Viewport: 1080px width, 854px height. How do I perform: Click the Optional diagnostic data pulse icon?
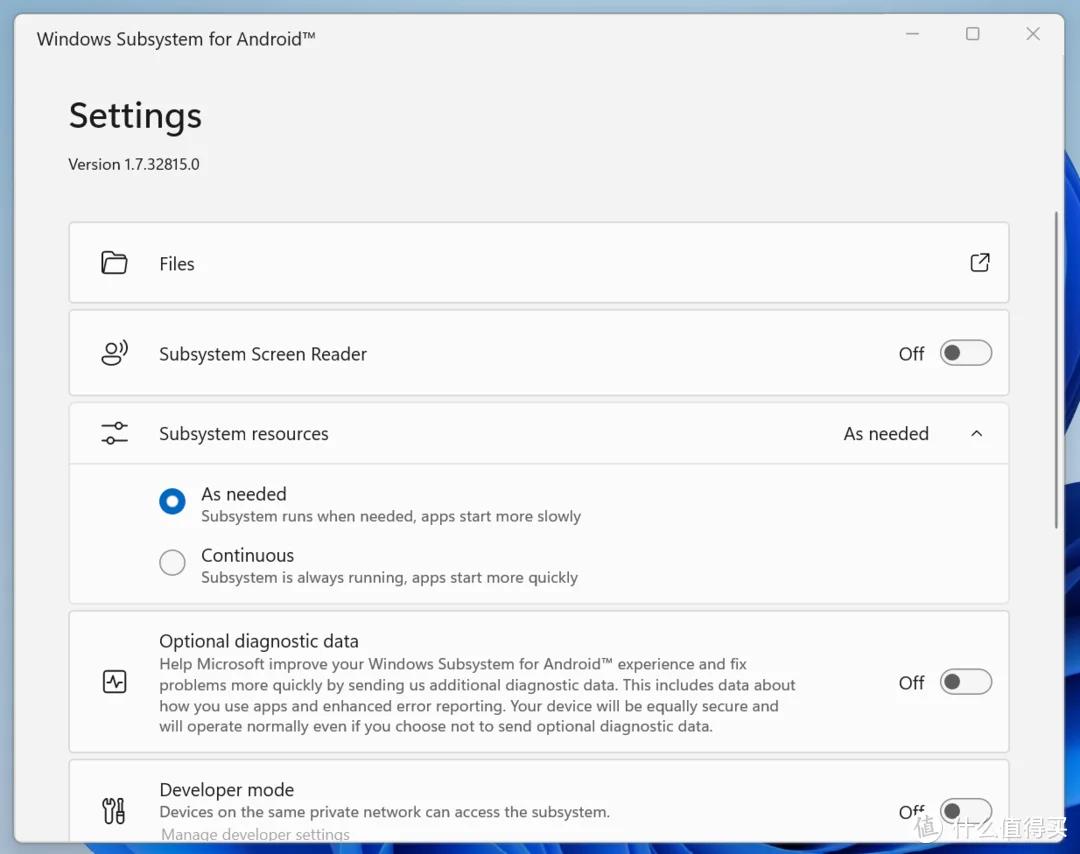pyautogui.click(x=114, y=682)
